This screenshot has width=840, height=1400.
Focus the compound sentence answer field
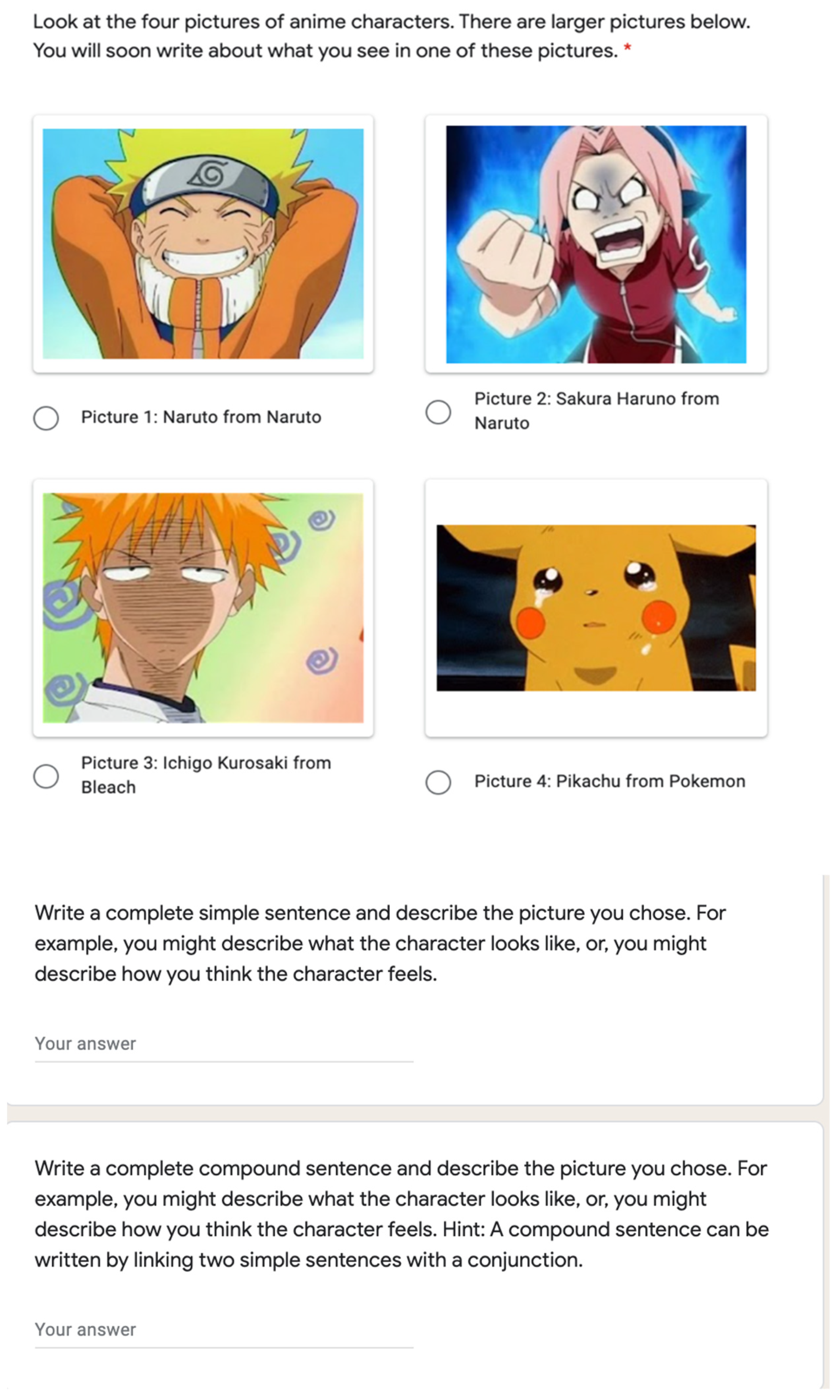pos(224,1329)
